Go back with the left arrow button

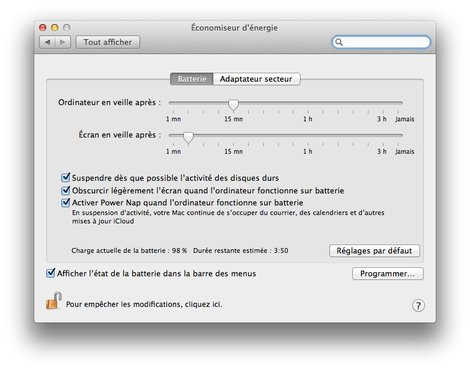tap(47, 42)
